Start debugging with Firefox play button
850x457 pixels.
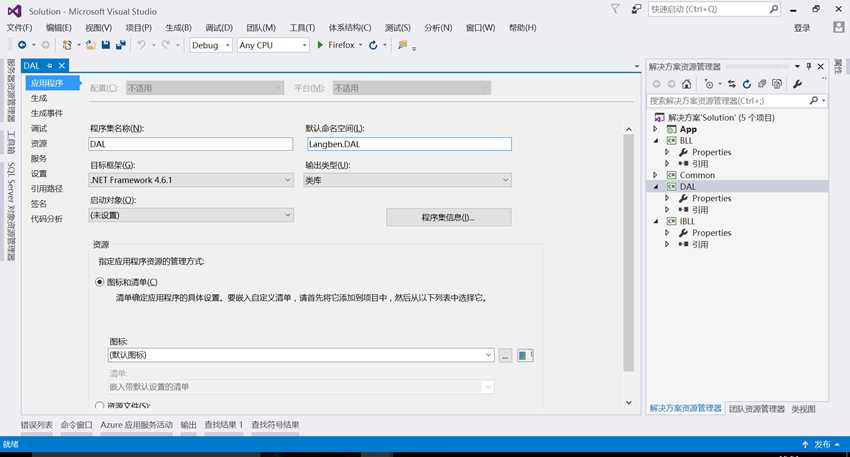click(320, 45)
